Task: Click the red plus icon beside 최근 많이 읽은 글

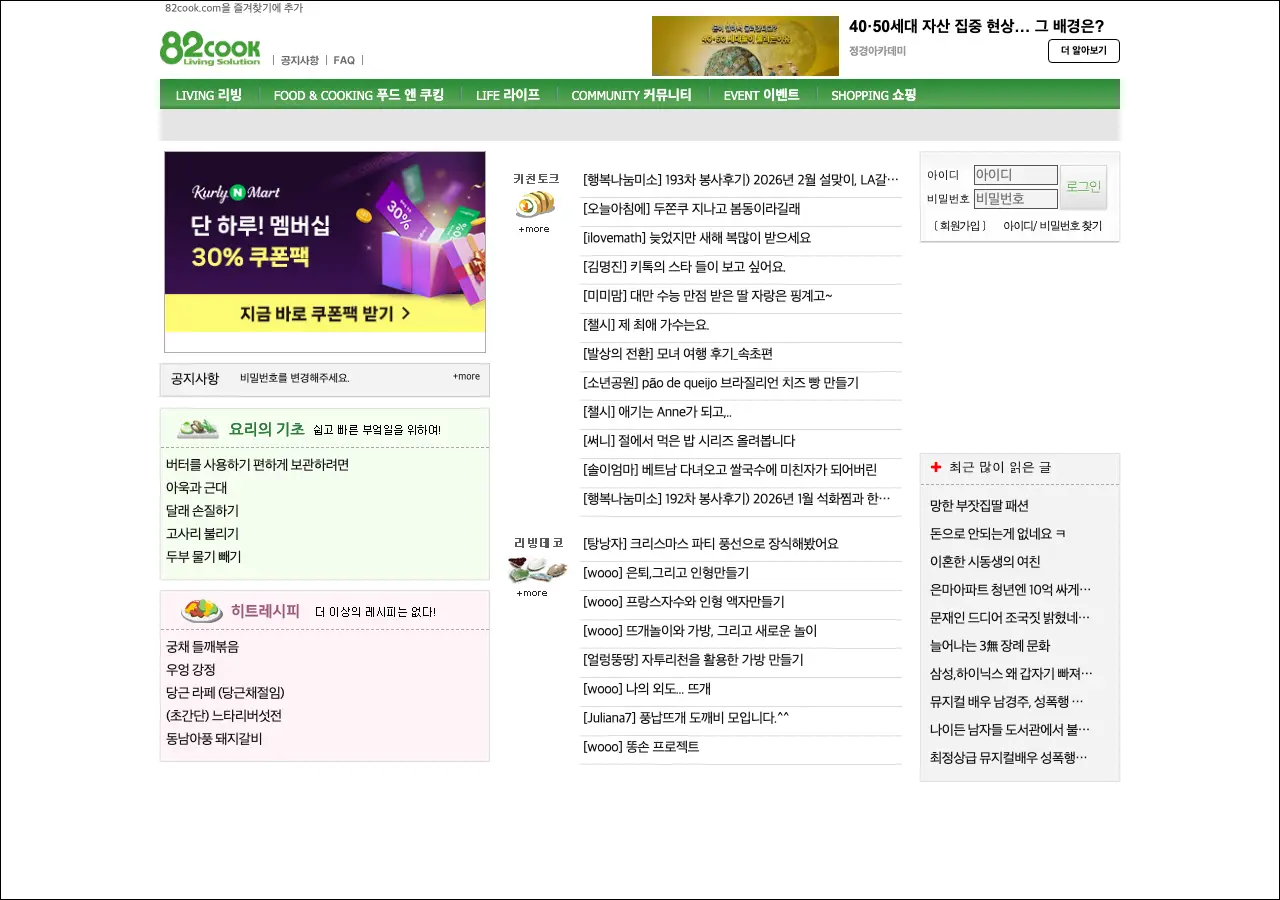Action: (x=936, y=467)
